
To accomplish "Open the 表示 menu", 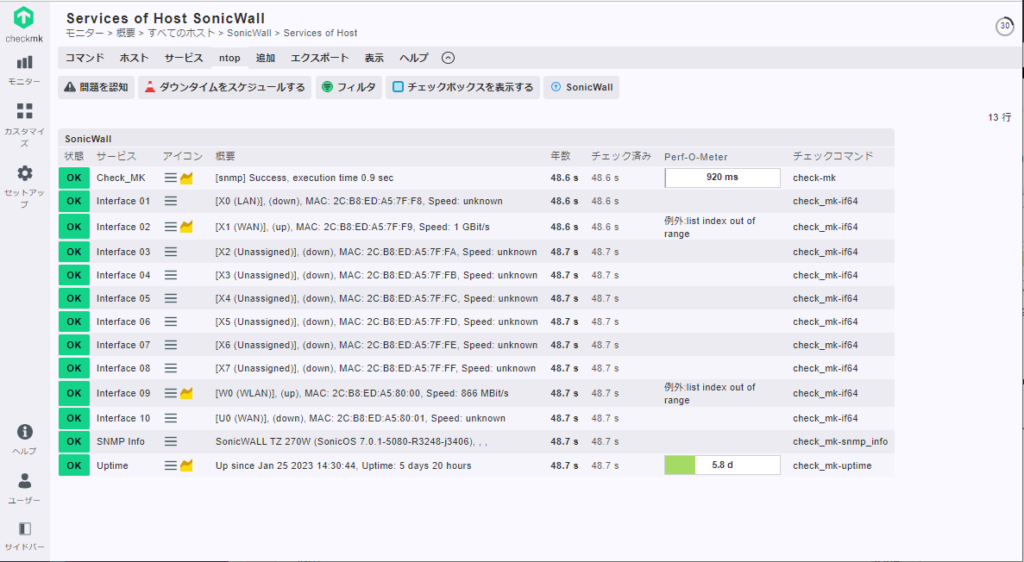I will coord(374,57).
